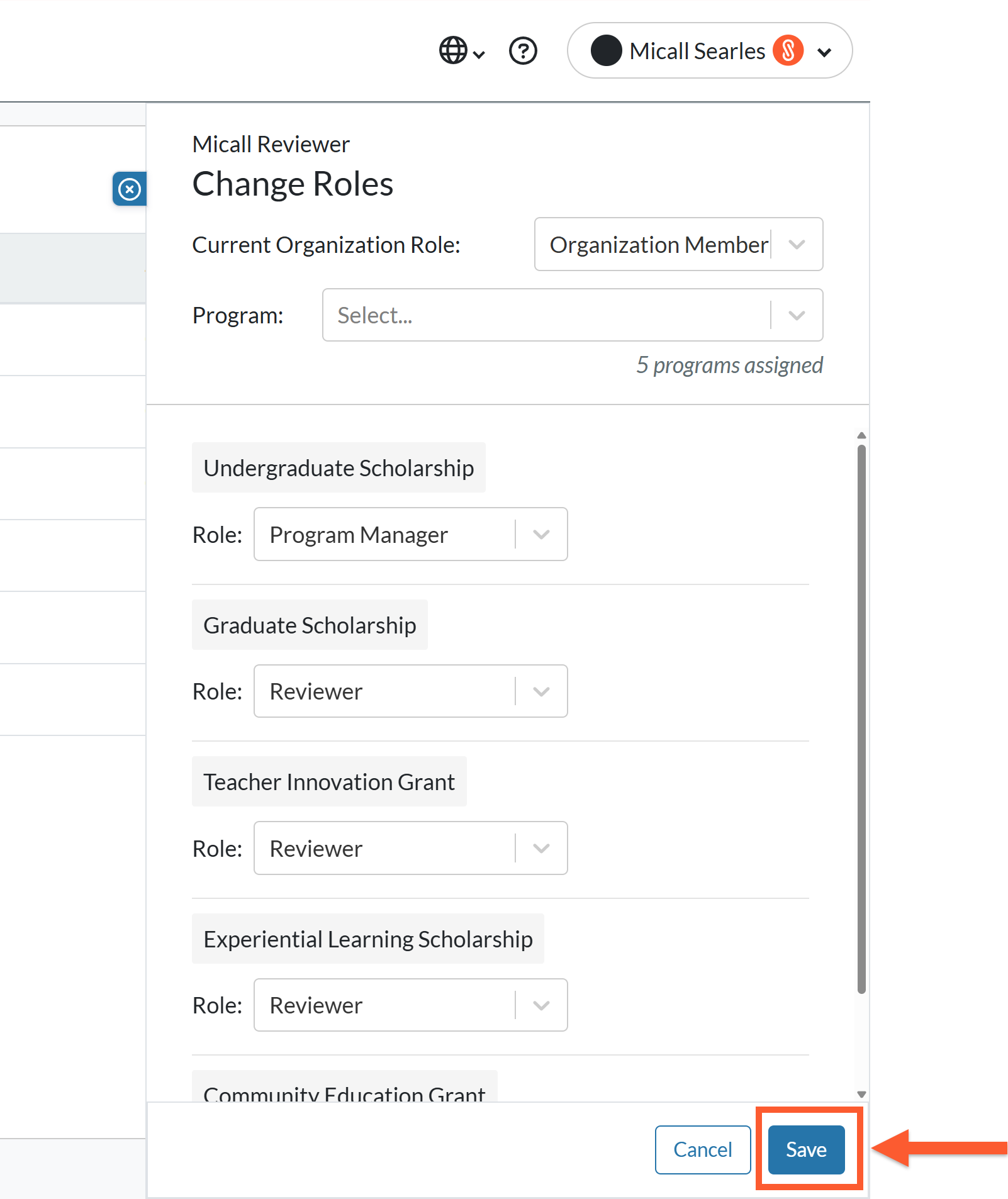Image resolution: width=1008 pixels, height=1199 pixels.
Task: Open Teacher Innovation Grant role dropdown
Action: click(411, 848)
